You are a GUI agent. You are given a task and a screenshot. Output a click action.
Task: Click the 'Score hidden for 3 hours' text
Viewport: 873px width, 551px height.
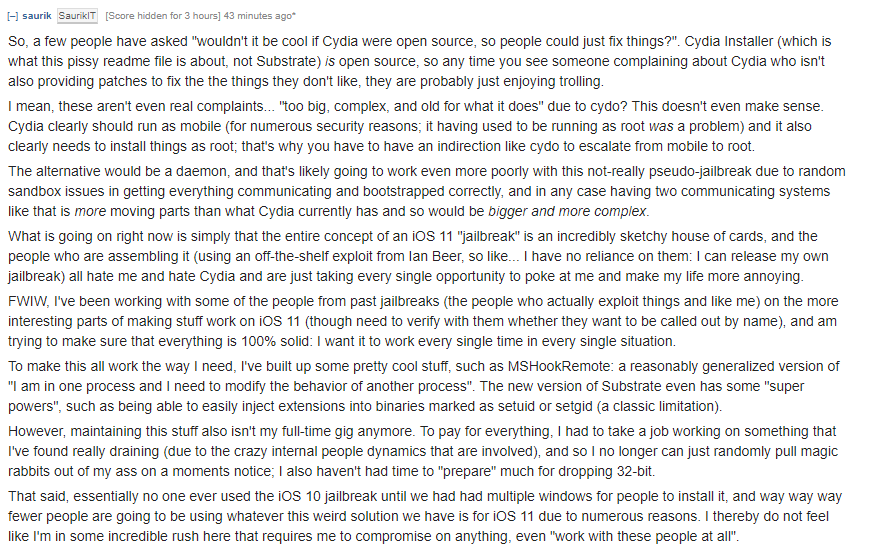[162, 16]
